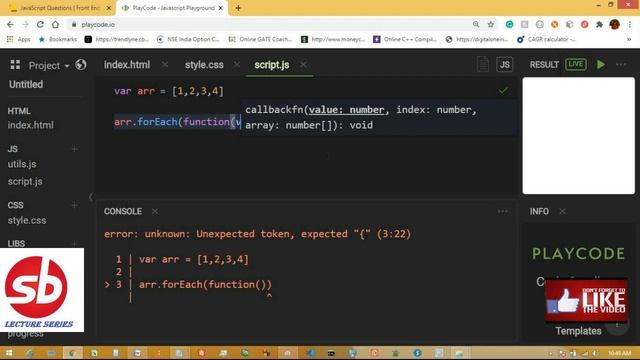Add a new CSS file with plus icon
Image resolution: width=640 pixels, height=360 pixels.
(74, 205)
